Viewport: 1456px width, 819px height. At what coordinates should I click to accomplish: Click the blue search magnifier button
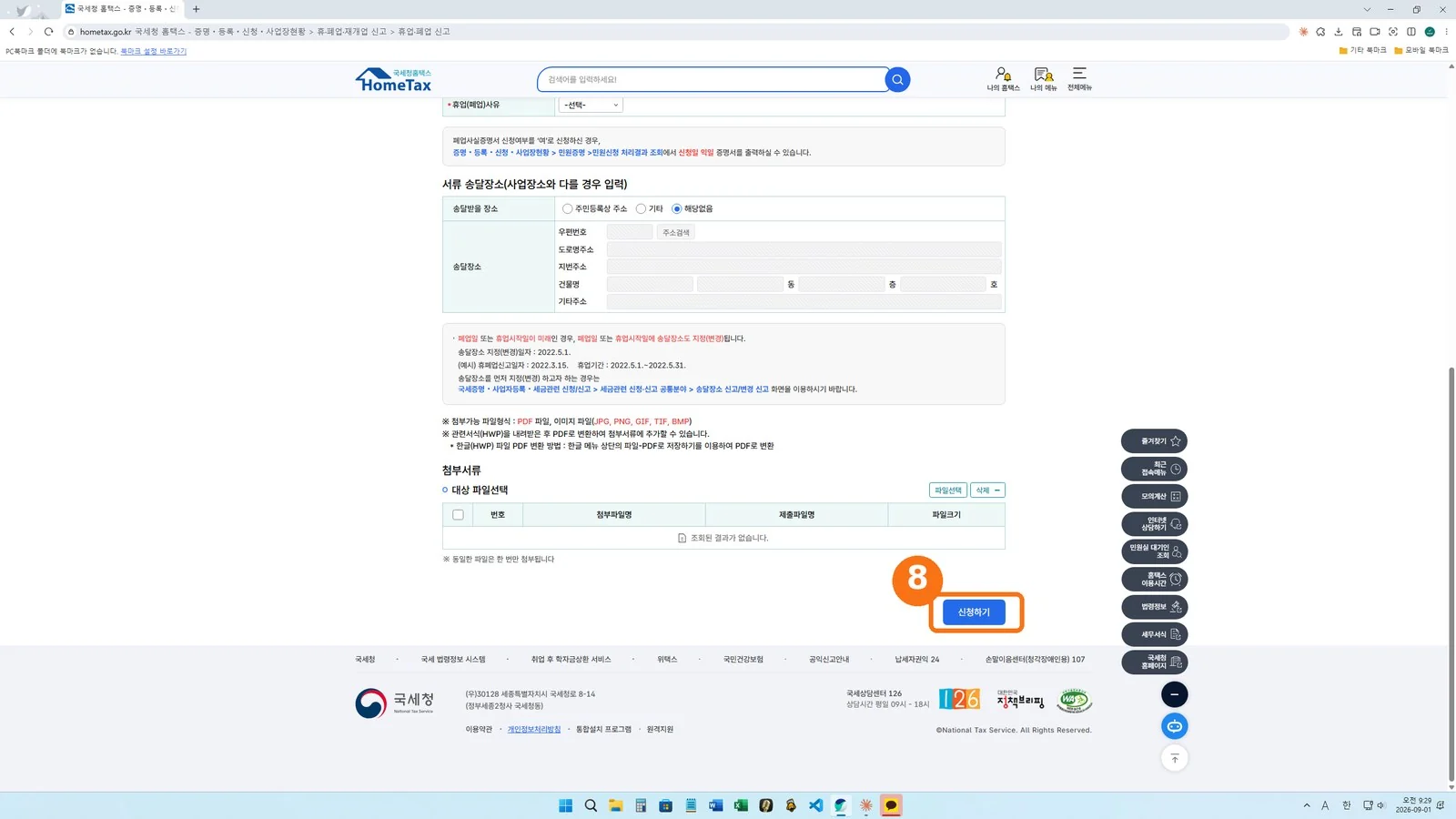click(897, 80)
